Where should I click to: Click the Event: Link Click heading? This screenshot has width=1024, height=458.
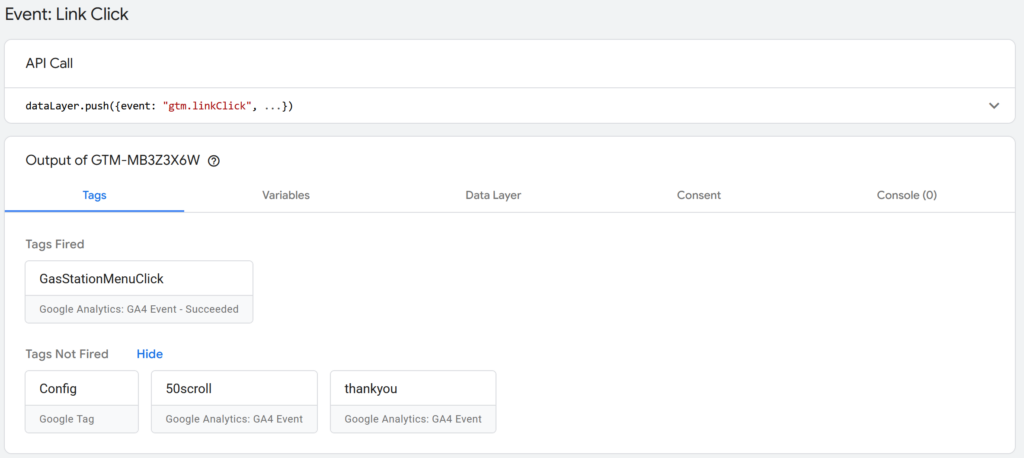pos(67,15)
